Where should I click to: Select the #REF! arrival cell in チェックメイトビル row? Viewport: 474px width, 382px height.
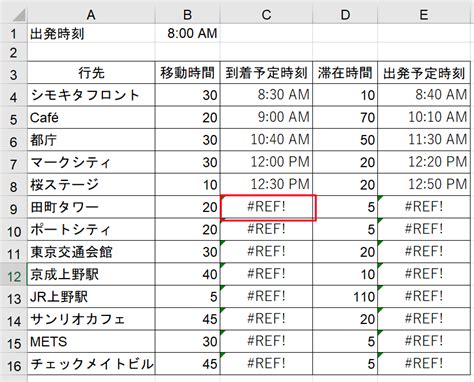(x=266, y=364)
